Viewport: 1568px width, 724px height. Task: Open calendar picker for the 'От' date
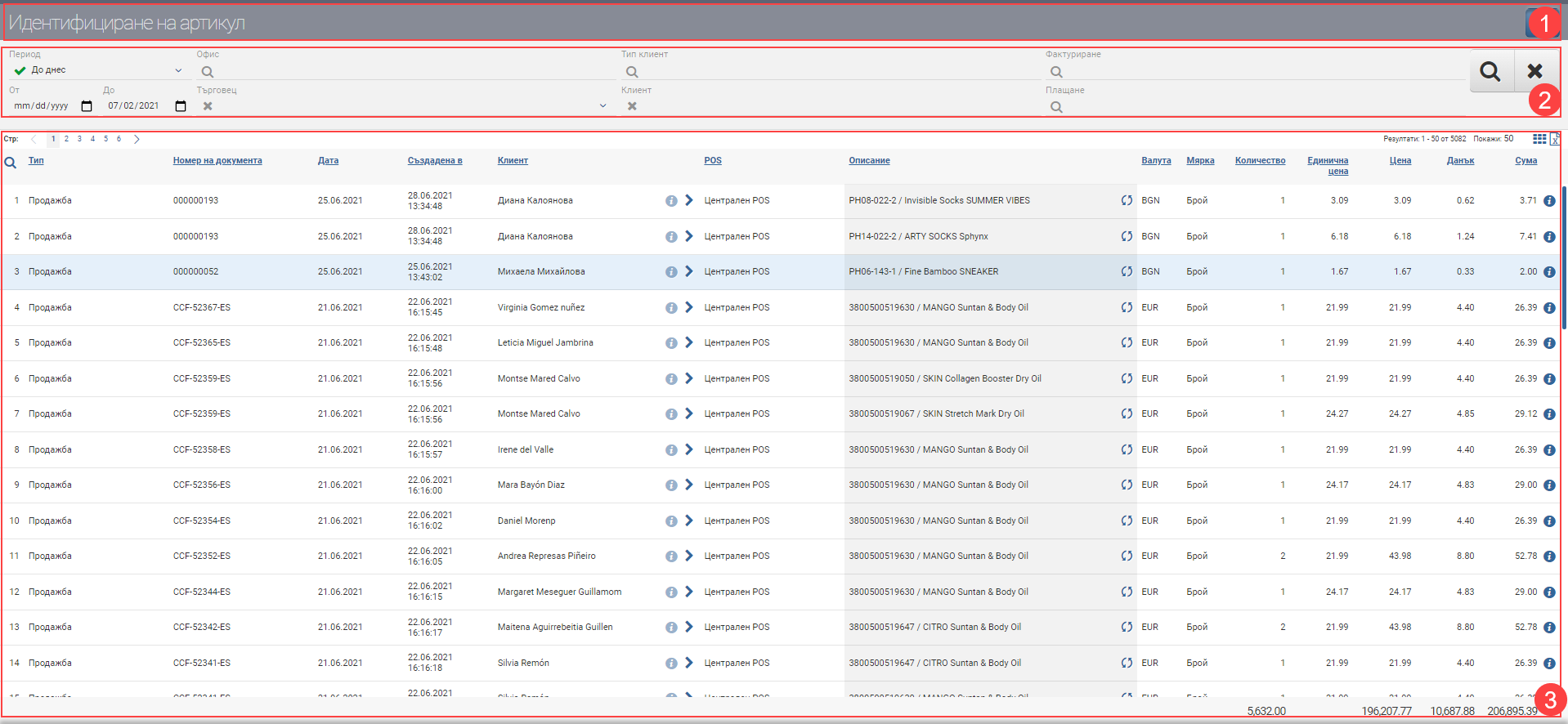click(87, 106)
